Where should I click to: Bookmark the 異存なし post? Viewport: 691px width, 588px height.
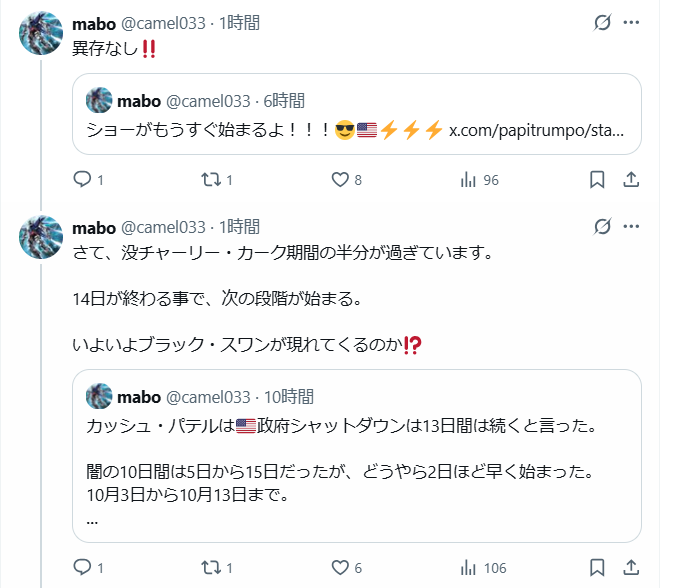pyautogui.click(x=597, y=180)
